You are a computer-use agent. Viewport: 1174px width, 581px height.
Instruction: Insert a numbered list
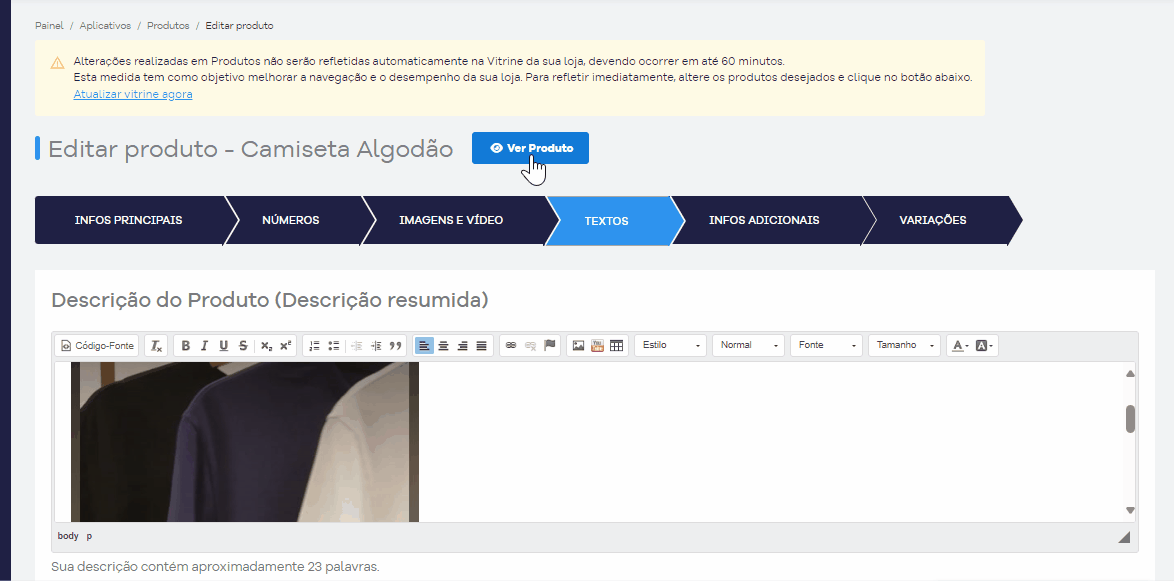pos(314,346)
